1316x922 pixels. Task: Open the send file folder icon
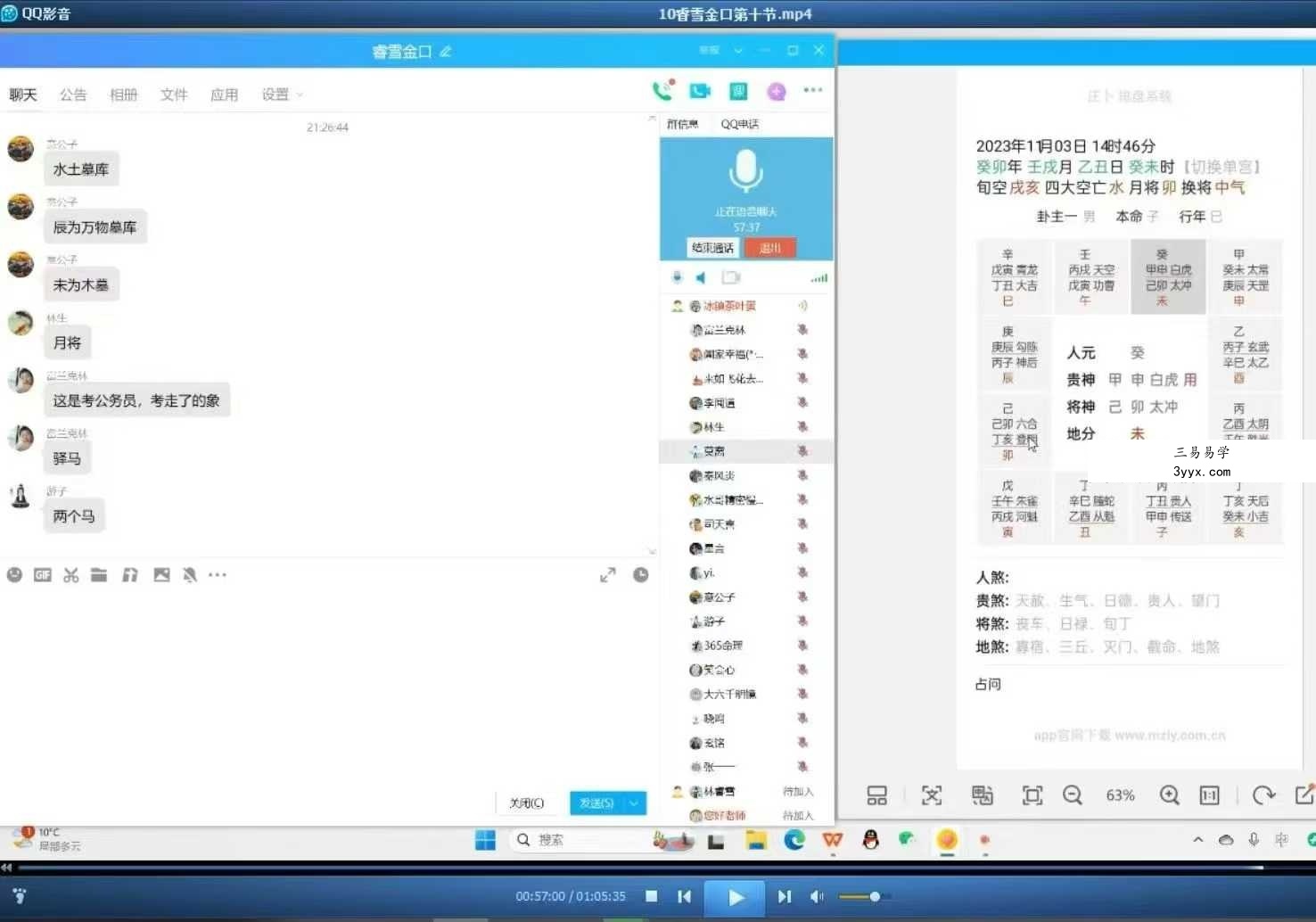click(x=99, y=575)
